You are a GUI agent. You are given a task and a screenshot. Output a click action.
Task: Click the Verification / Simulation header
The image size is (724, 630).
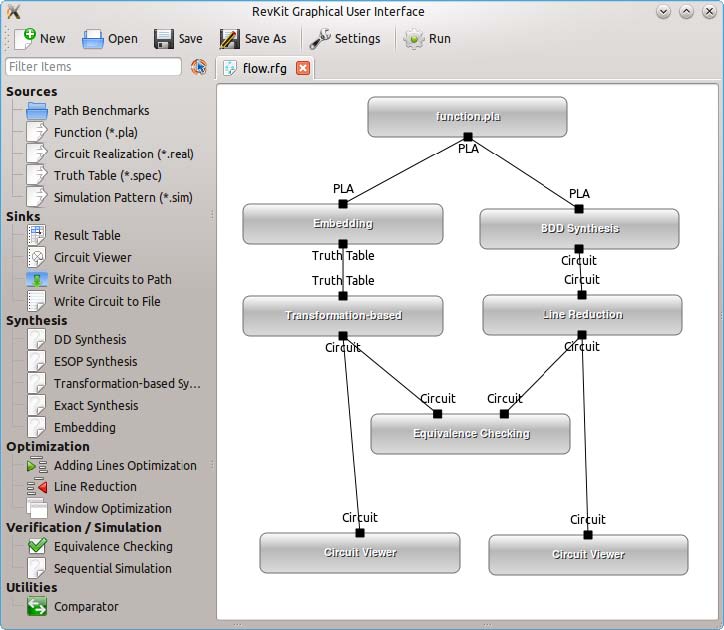84,527
